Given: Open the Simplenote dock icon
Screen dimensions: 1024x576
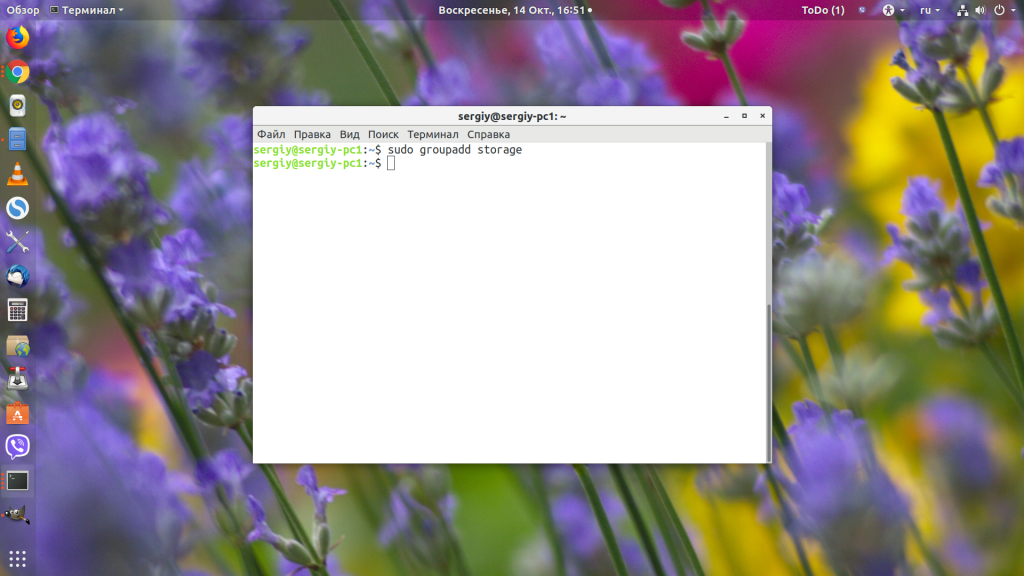Looking at the screenshot, I should pyautogui.click(x=17, y=208).
